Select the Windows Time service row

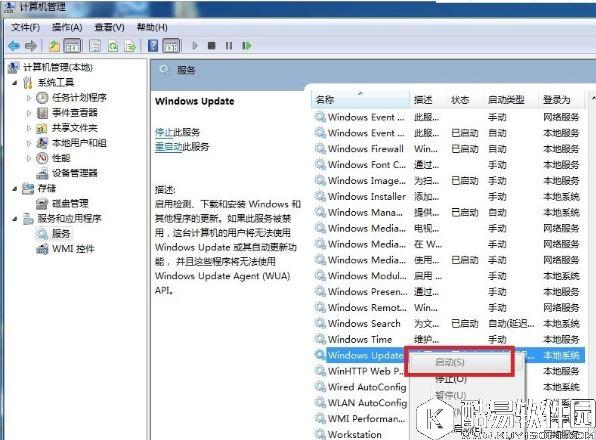tap(449, 339)
